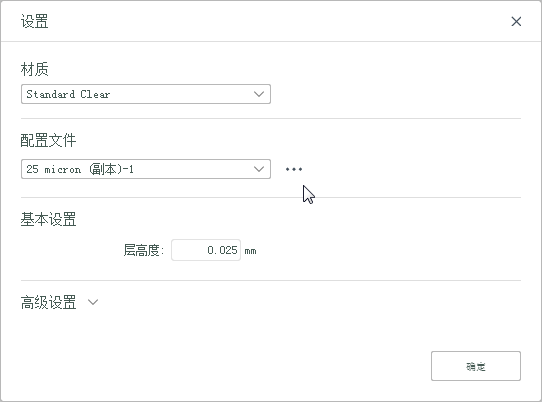This screenshot has width=542, height=402.
Task: Click the 材质 section label
Action: tap(34, 69)
